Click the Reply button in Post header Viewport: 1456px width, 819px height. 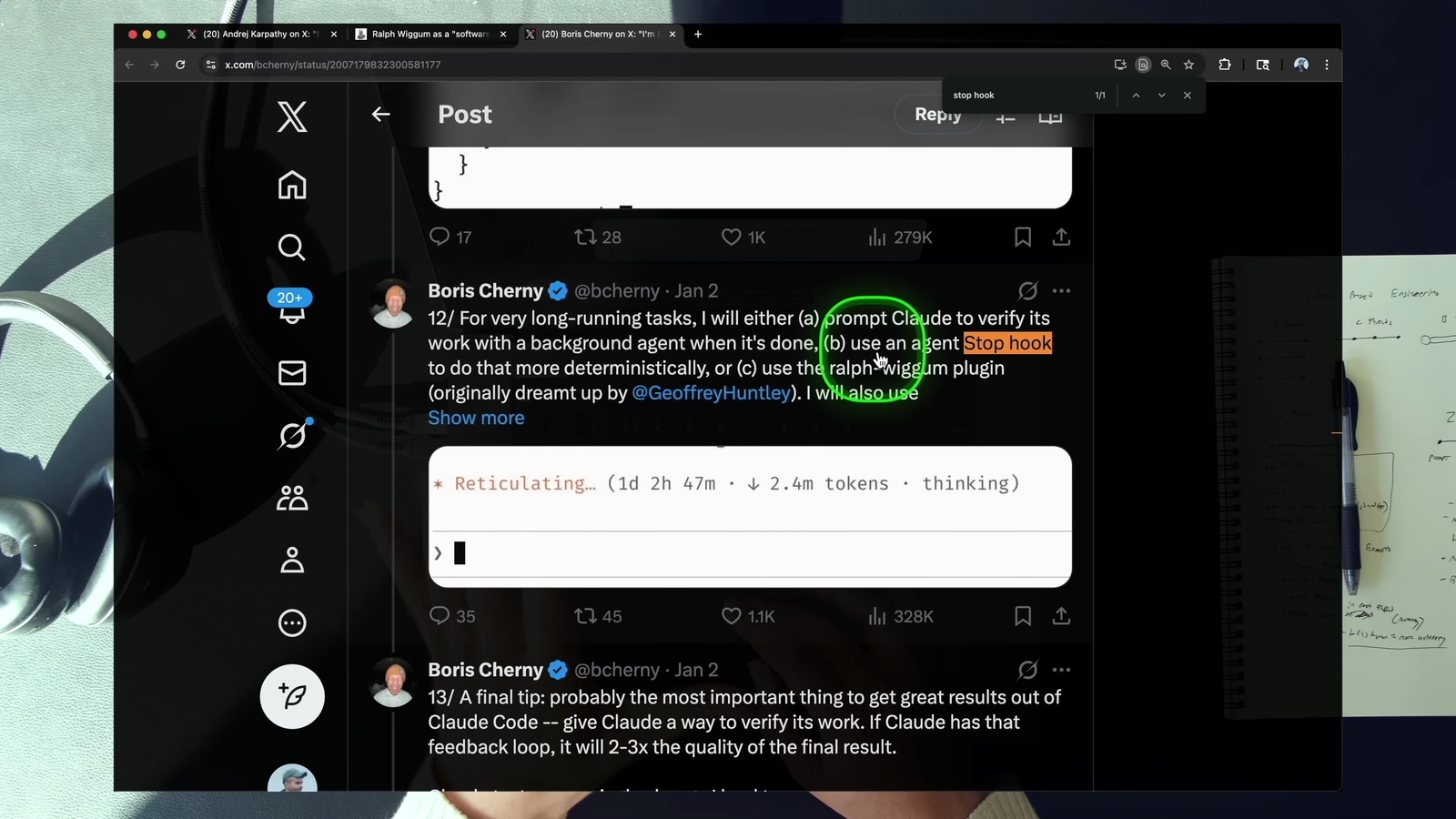pos(937,115)
